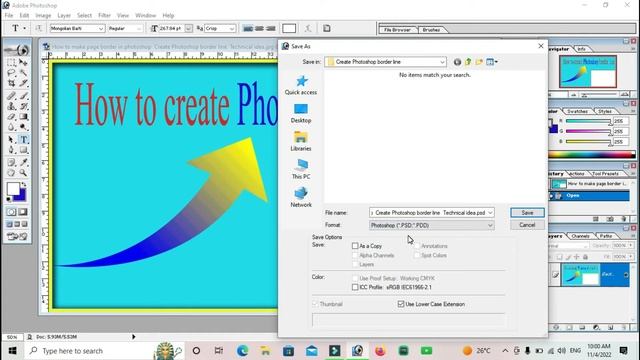Select the Healing Brush tool

pyautogui.click(x=11, y=96)
